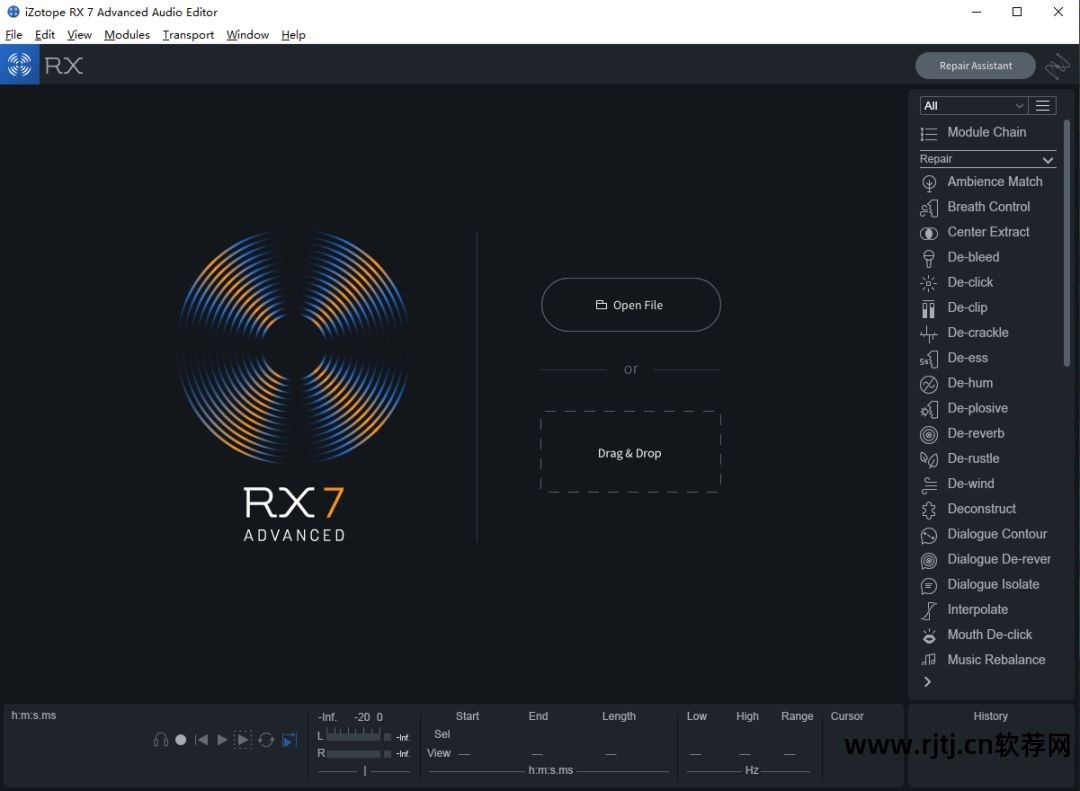Select the De-bleed microphone icon
The height and width of the screenshot is (791, 1080).
(x=928, y=258)
